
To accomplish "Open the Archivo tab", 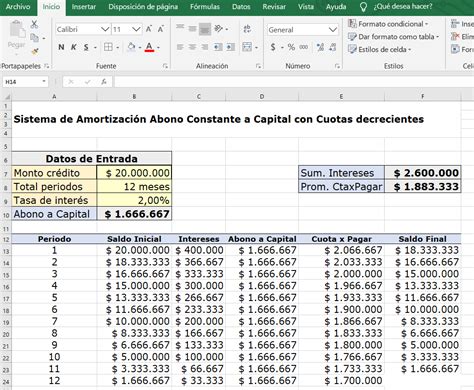I will [18, 7].
